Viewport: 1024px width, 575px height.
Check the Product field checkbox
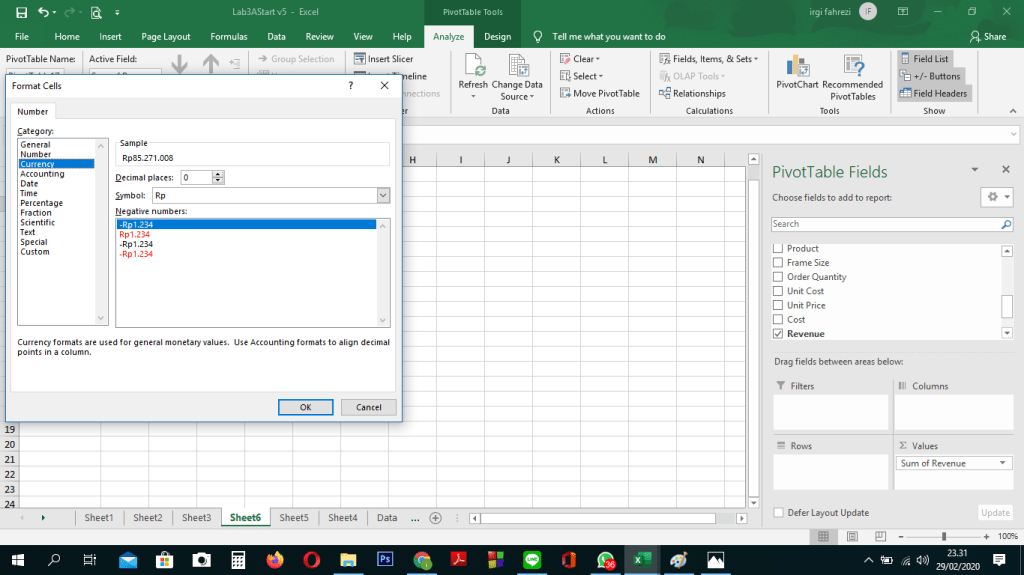coord(778,249)
